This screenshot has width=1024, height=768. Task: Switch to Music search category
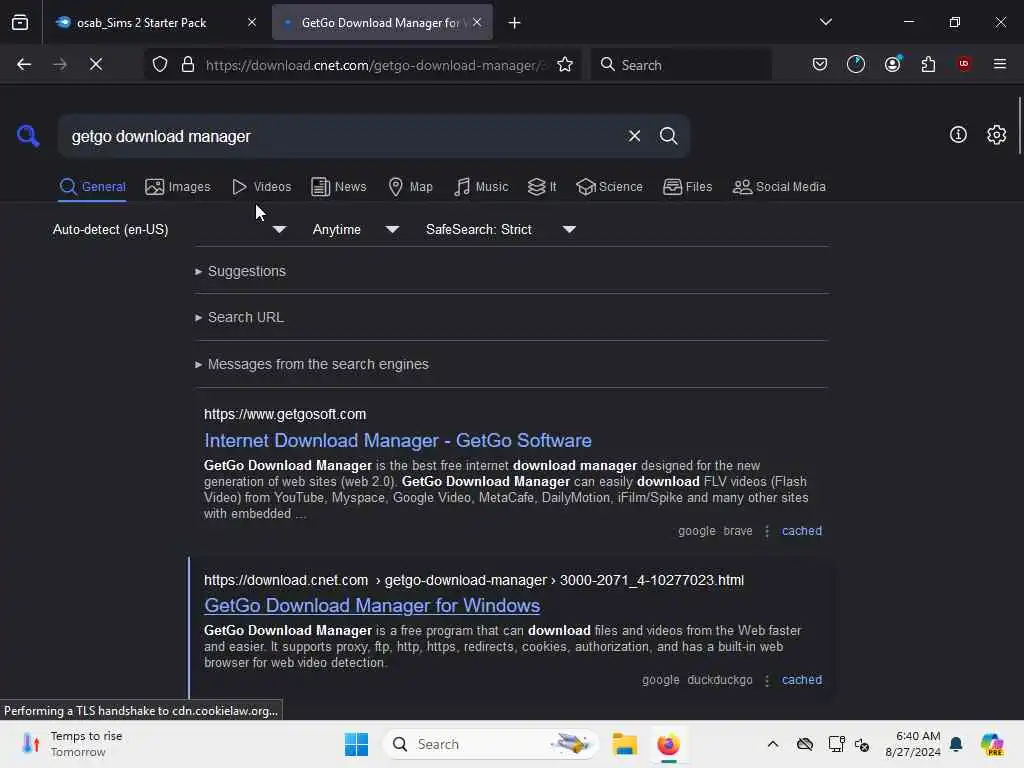click(481, 187)
